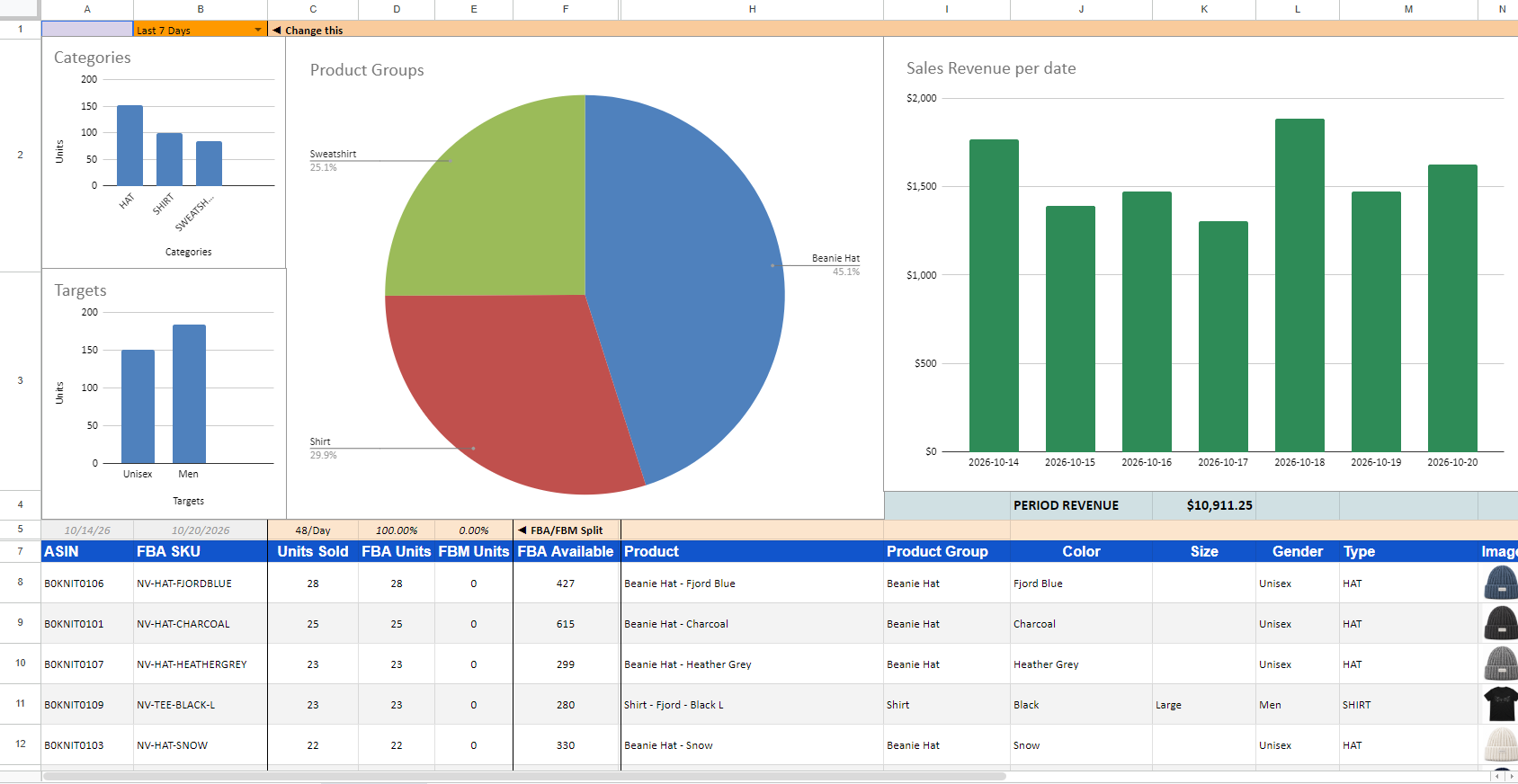Click the horizontal scrollbar at the bottom

524,776
